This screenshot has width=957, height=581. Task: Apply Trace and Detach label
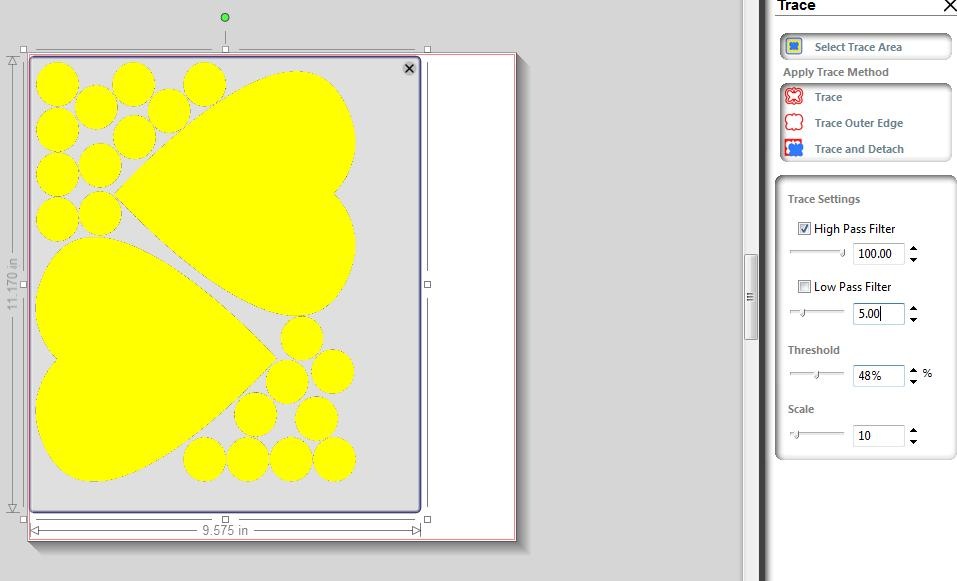coord(859,149)
